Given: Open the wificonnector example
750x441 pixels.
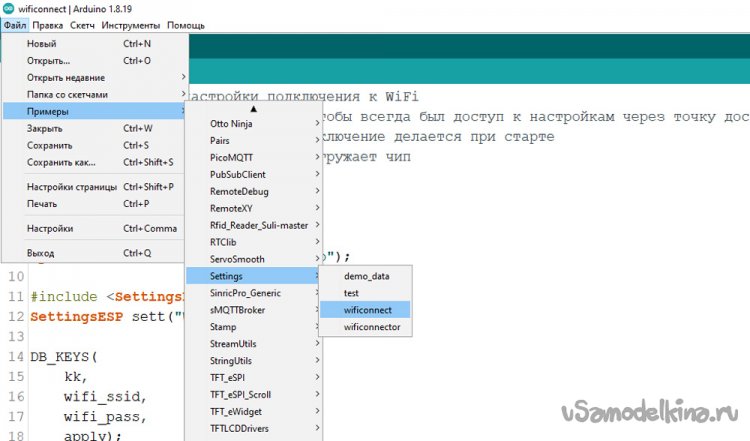Looking at the screenshot, I should pyautogui.click(x=365, y=327).
